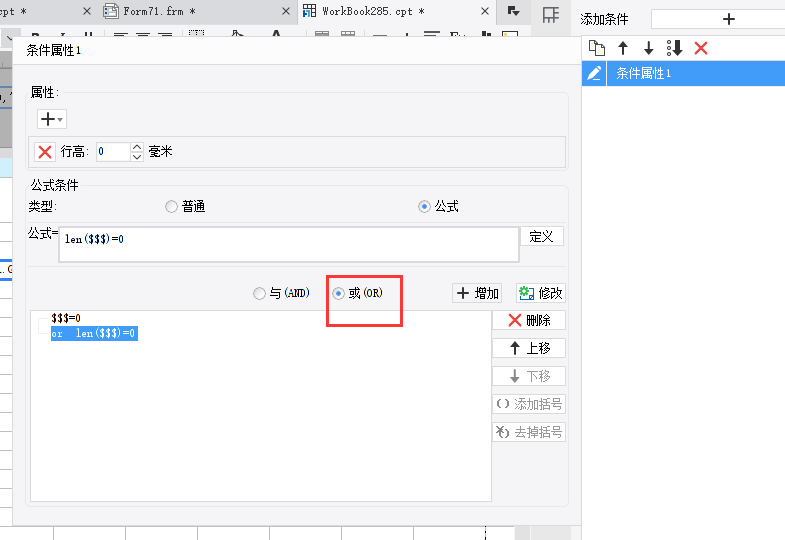Screen dimensions: 785x540
Task: Select 条件属性1 in the right condition list
Action: (x=696, y=74)
